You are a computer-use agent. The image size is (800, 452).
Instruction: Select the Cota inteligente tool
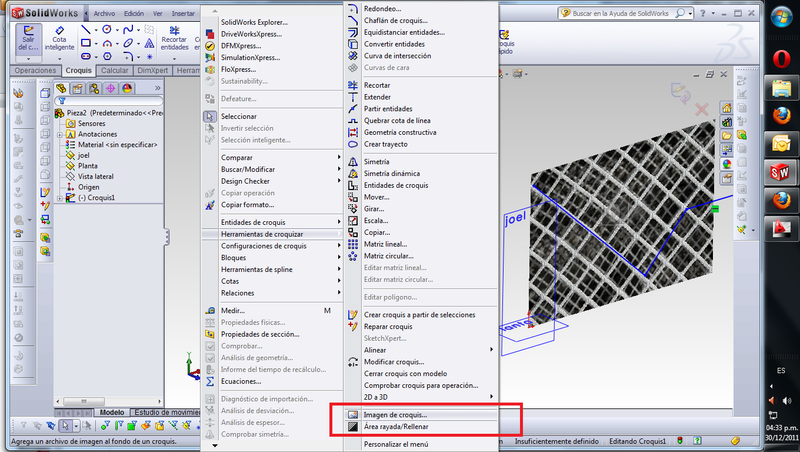coord(59,39)
